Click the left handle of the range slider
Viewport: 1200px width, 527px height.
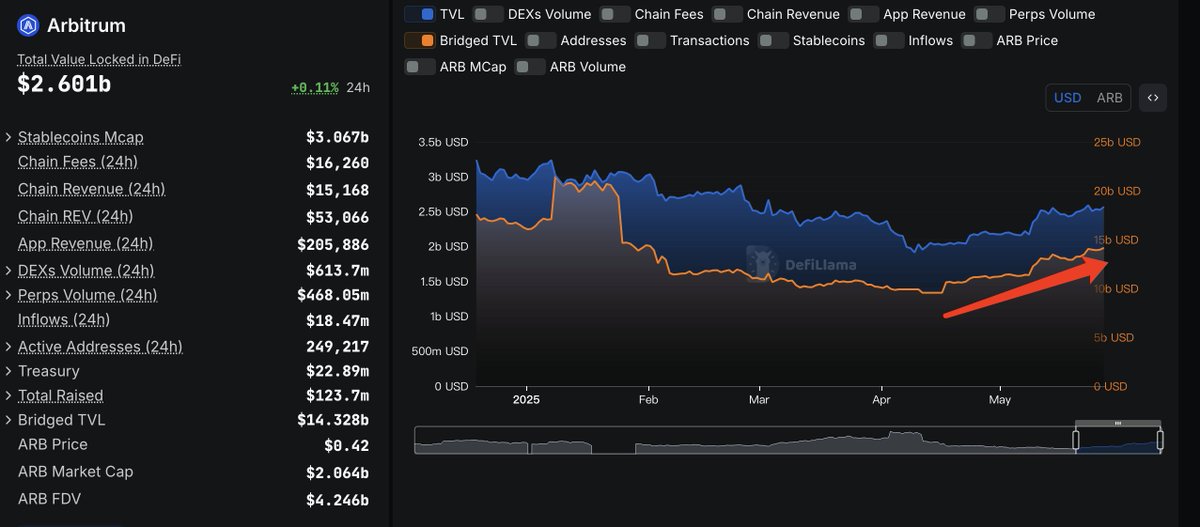1077,440
